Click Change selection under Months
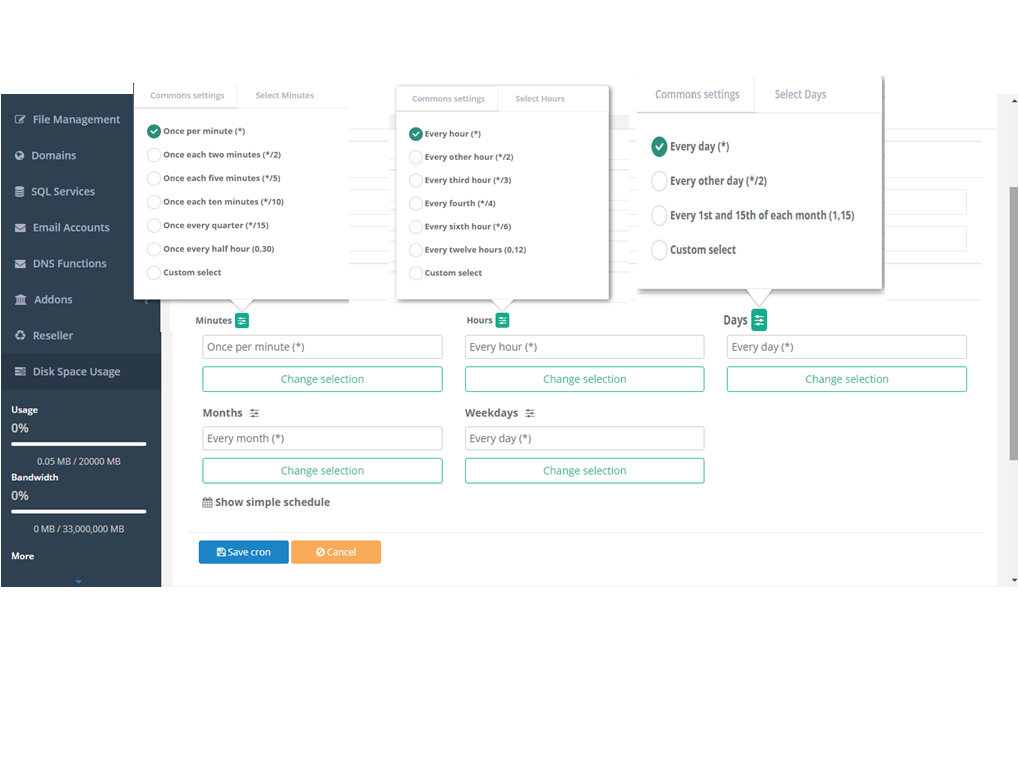 [322, 471]
